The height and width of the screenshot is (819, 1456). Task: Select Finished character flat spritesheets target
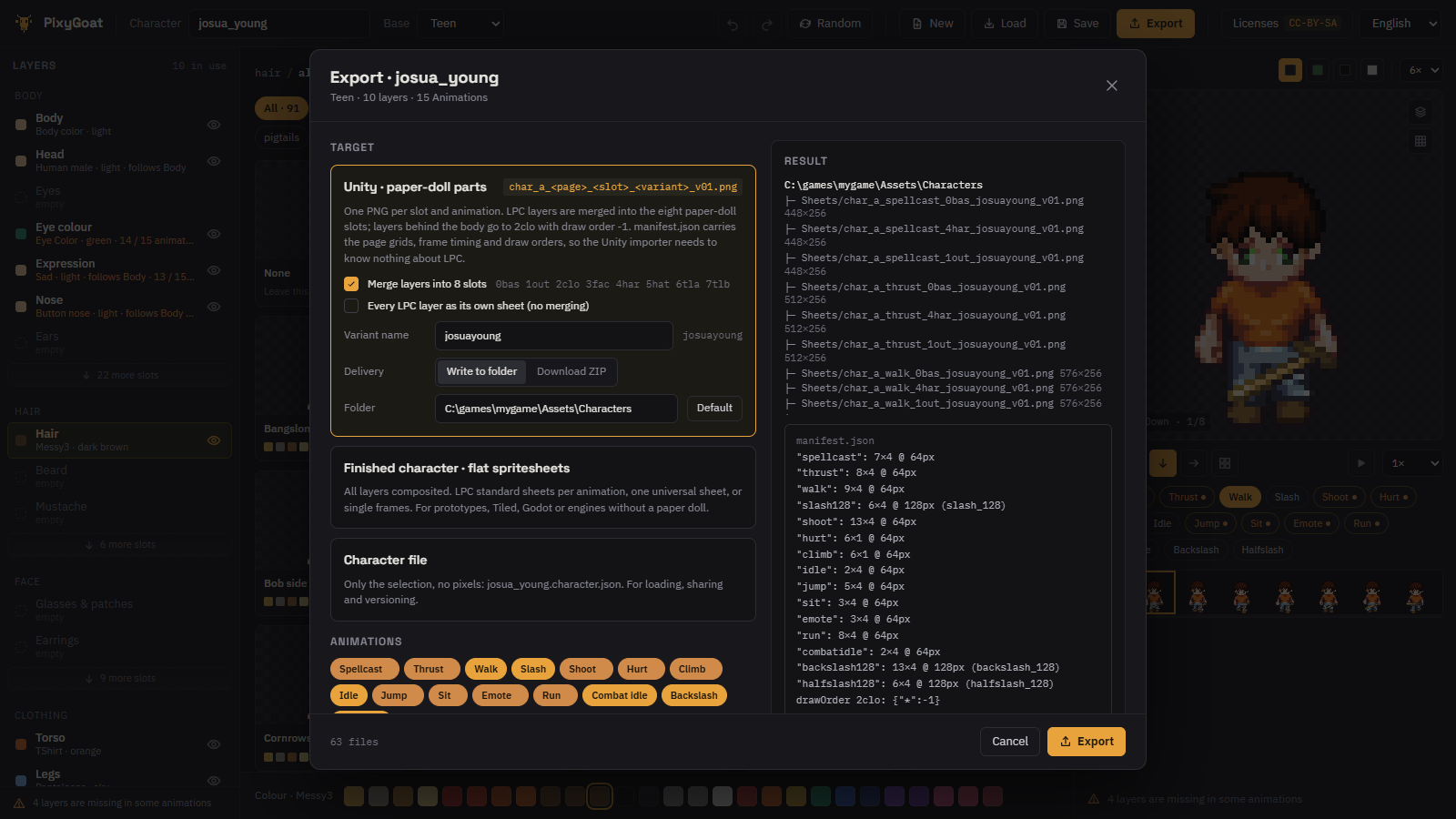click(x=543, y=487)
